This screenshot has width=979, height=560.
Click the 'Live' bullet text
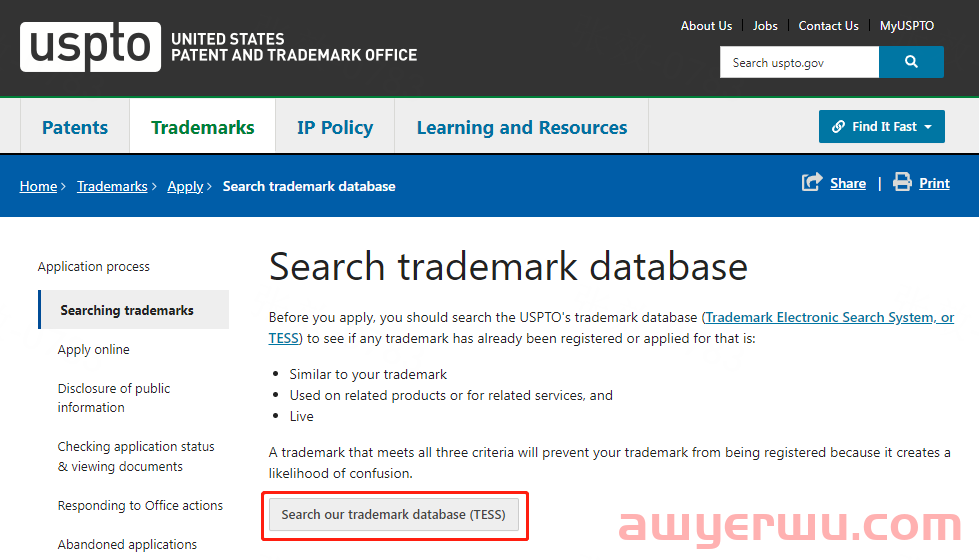pos(302,416)
